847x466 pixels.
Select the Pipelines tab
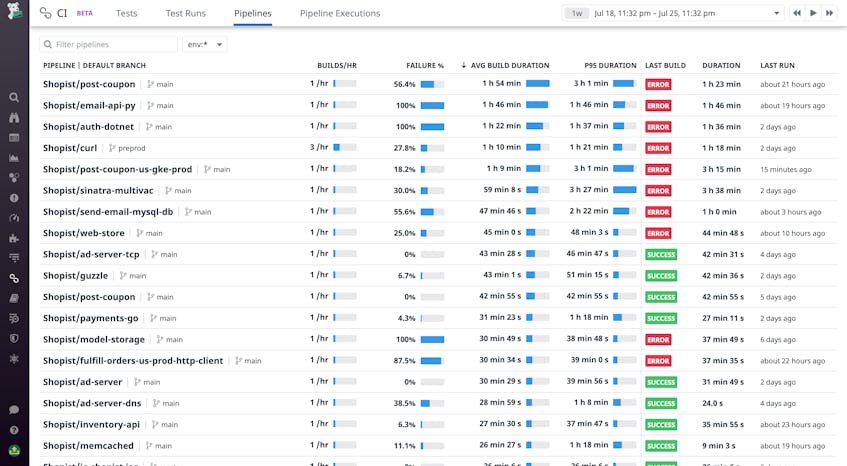tap(253, 13)
